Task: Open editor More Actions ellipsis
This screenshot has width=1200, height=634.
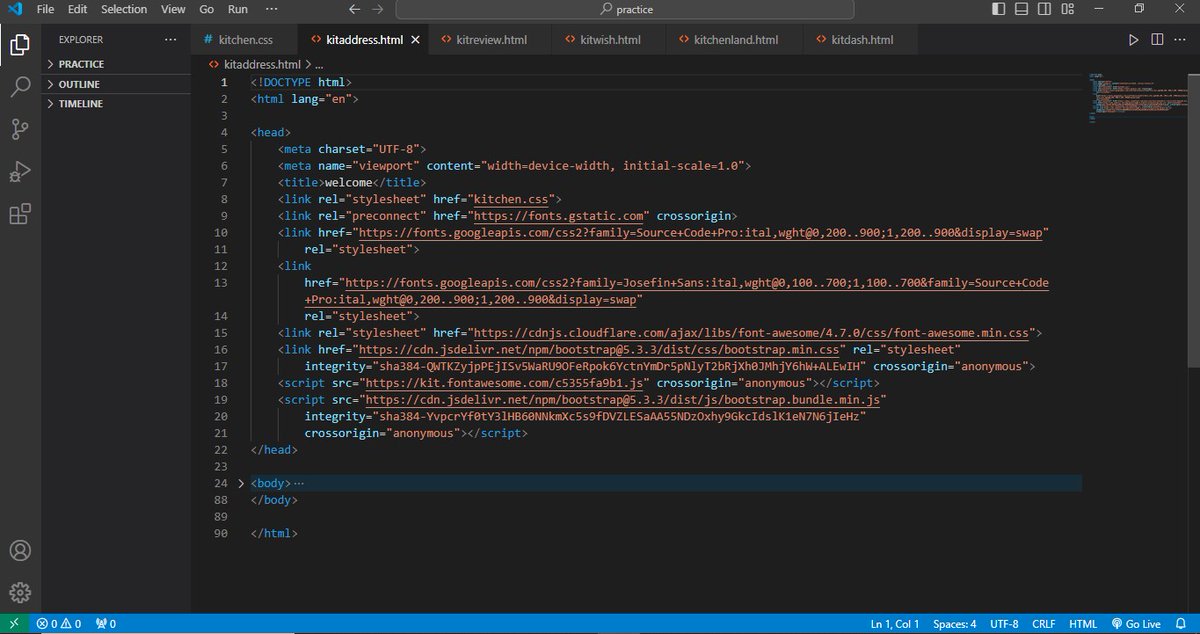Action: [1179, 40]
